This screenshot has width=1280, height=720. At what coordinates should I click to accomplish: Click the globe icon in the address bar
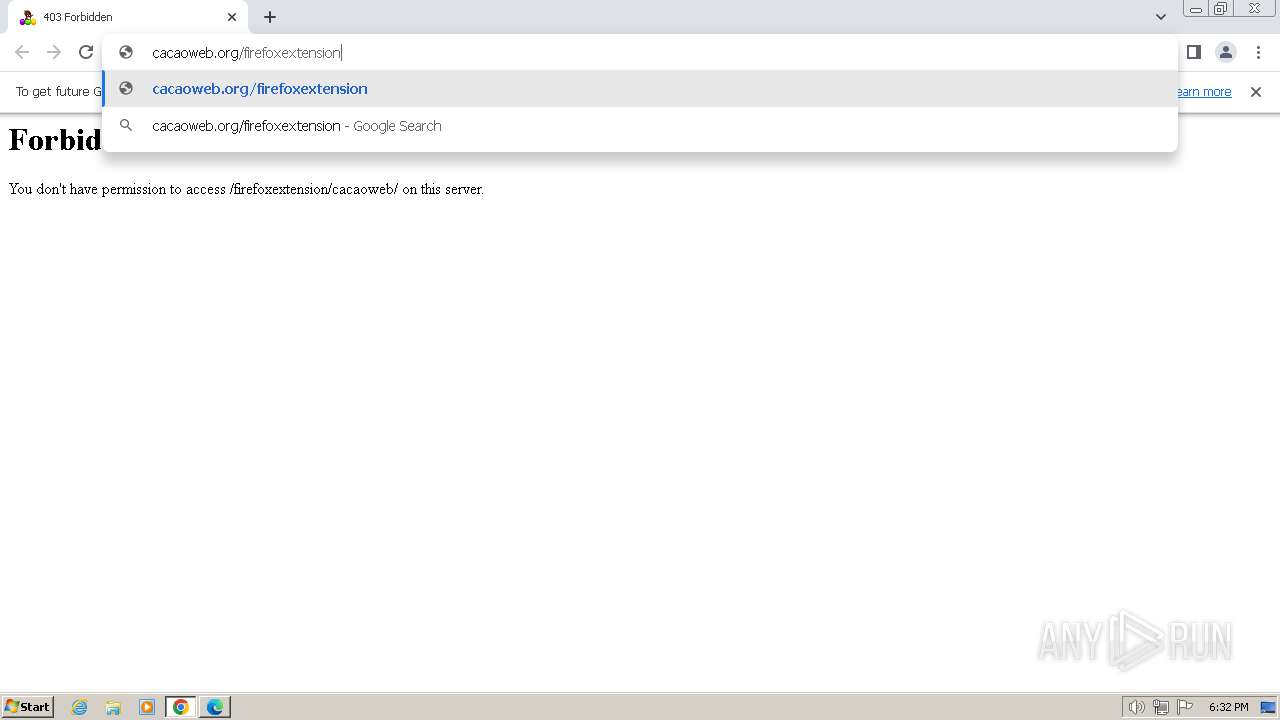point(126,52)
